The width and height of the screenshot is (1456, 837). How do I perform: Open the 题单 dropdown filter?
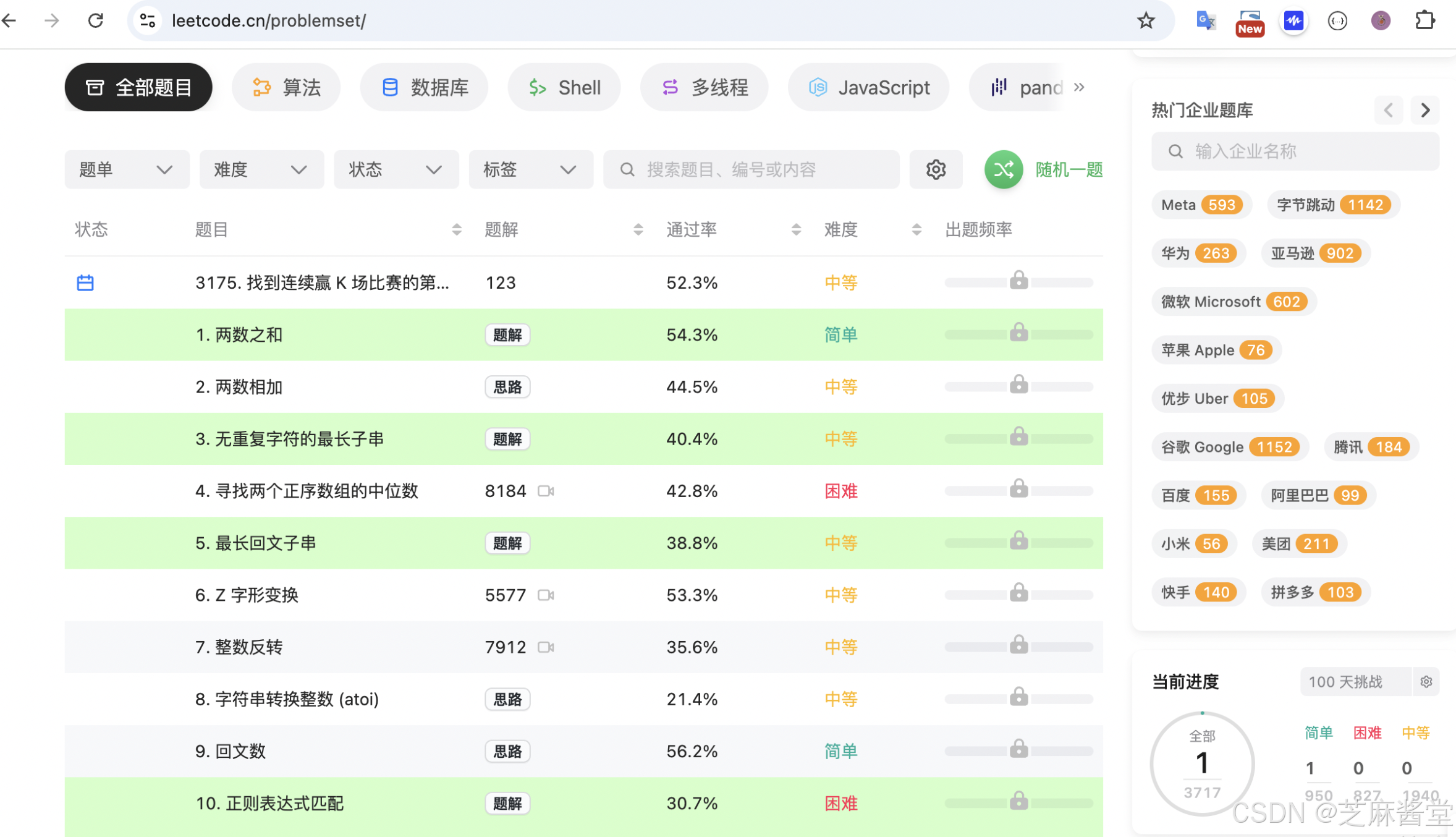tap(126, 169)
